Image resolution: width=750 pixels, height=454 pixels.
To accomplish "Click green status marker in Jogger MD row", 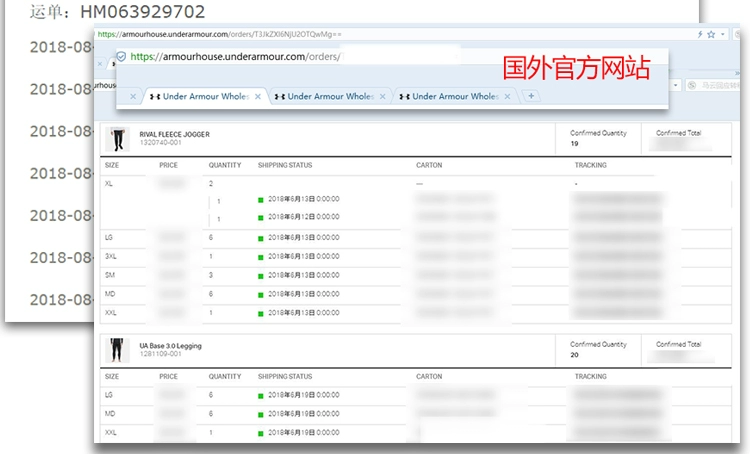I will pos(261,295).
